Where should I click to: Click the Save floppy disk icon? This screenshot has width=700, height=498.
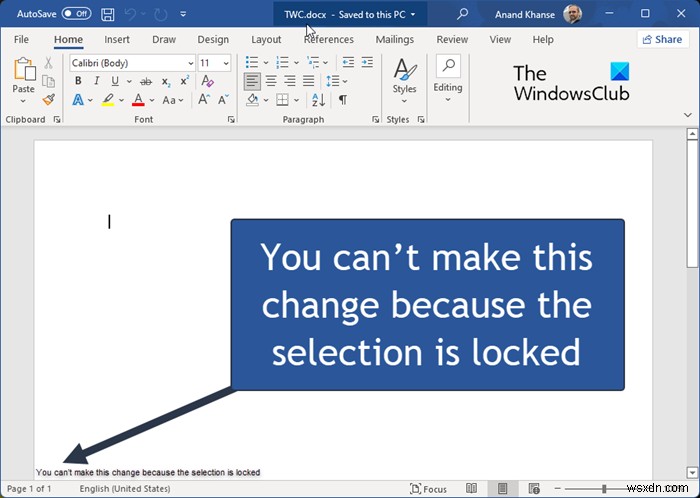(108, 14)
